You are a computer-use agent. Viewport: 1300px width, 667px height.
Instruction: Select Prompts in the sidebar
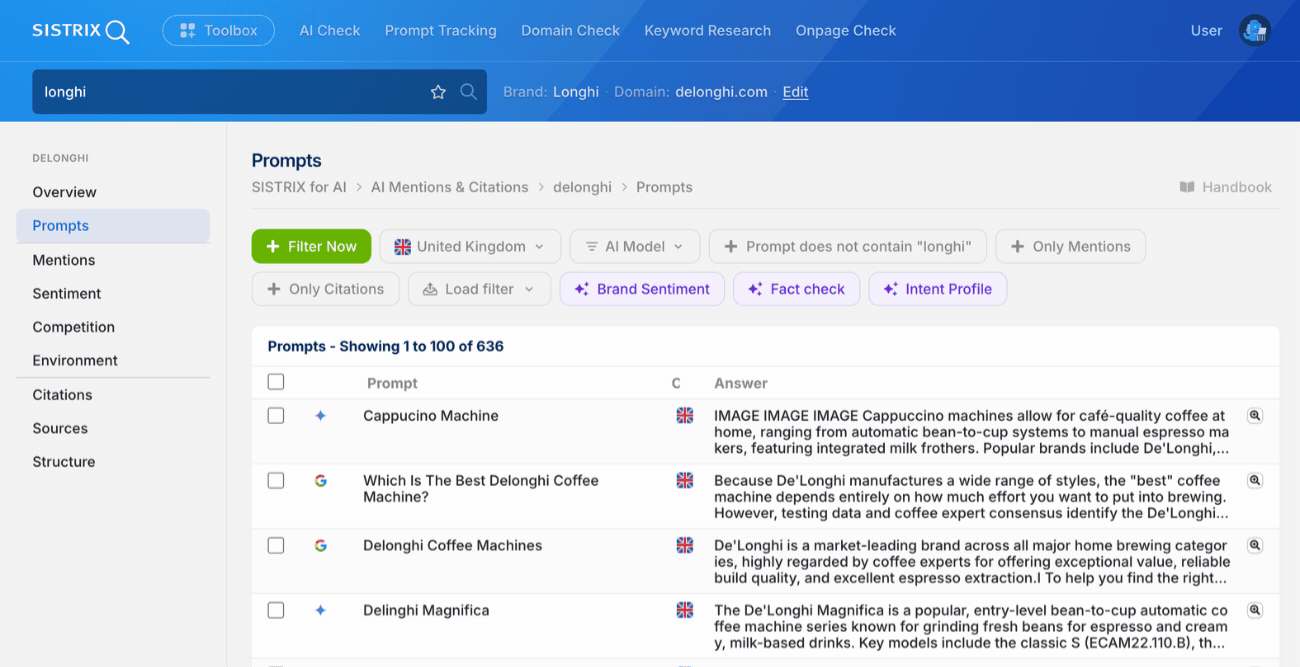(113, 226)
